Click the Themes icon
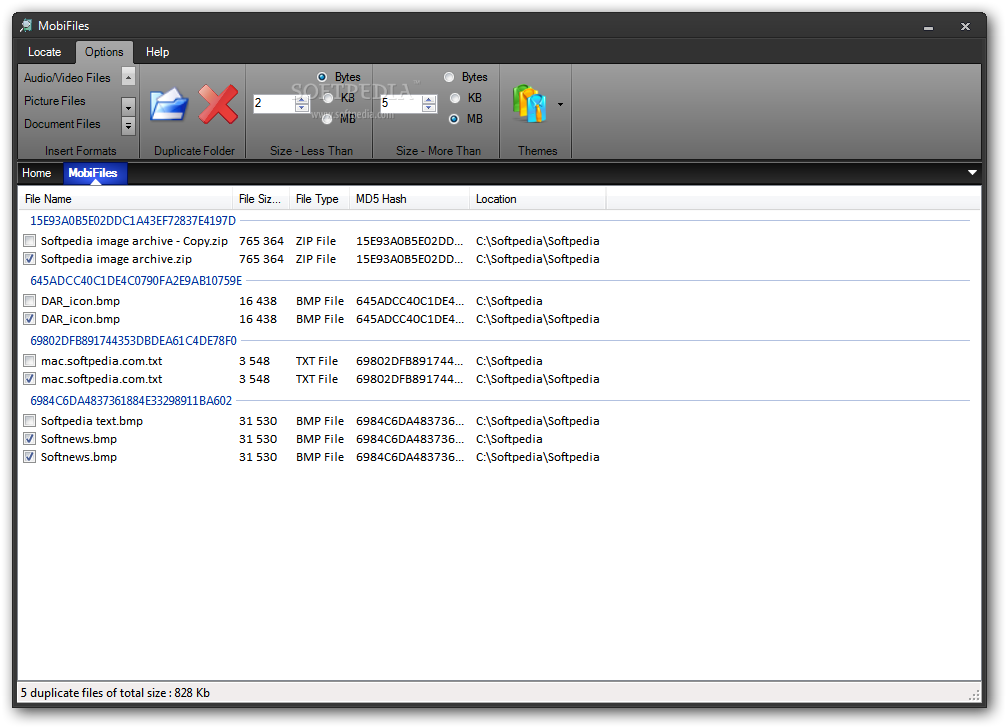 coord(530,104)
